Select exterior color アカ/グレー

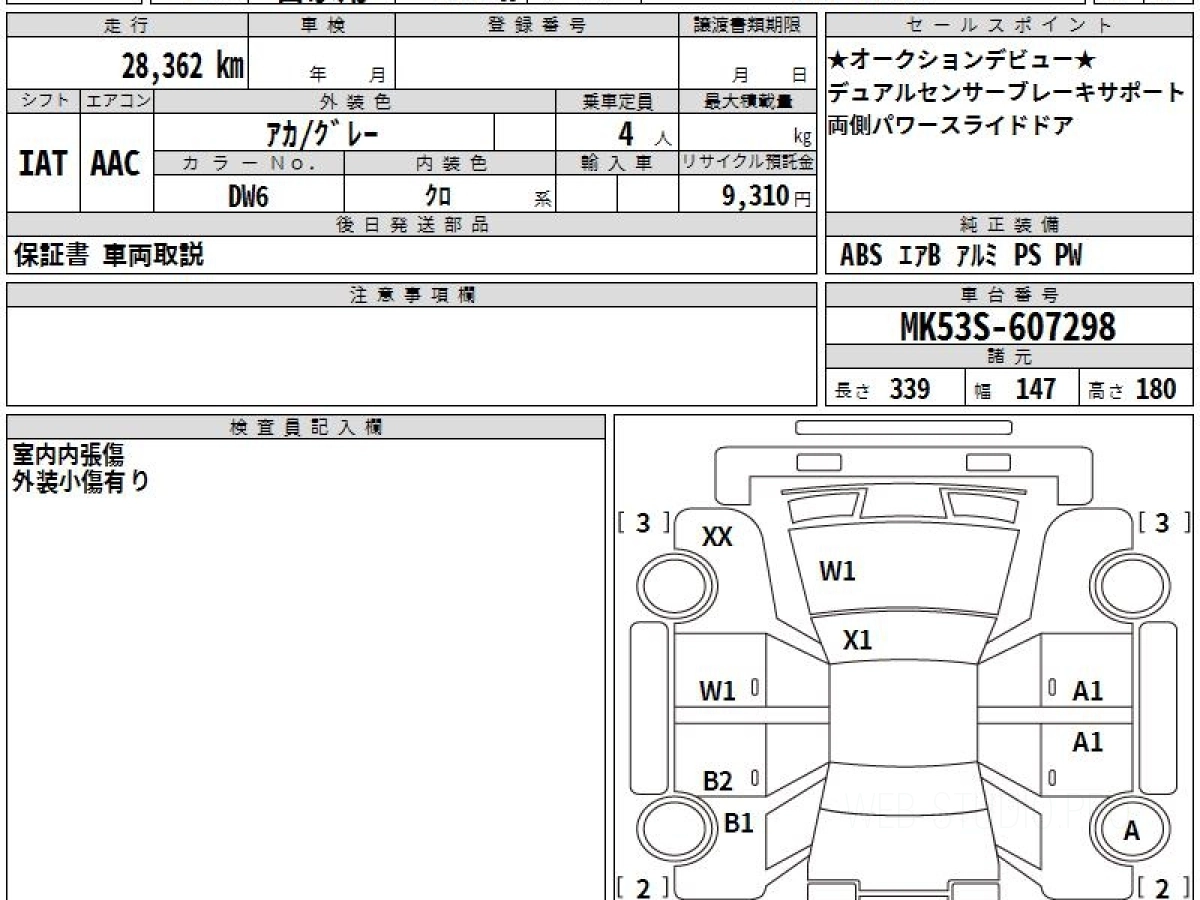(x=322, y=132)
